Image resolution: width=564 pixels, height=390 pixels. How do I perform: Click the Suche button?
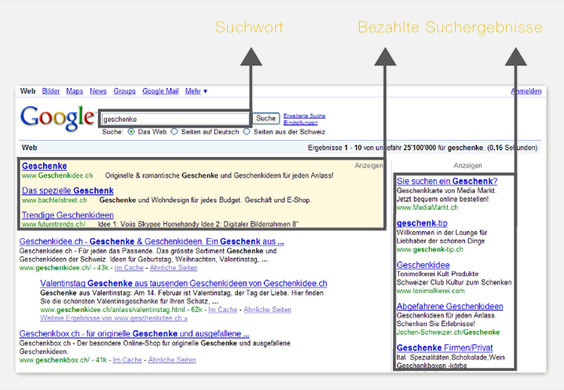click(266, 118)
